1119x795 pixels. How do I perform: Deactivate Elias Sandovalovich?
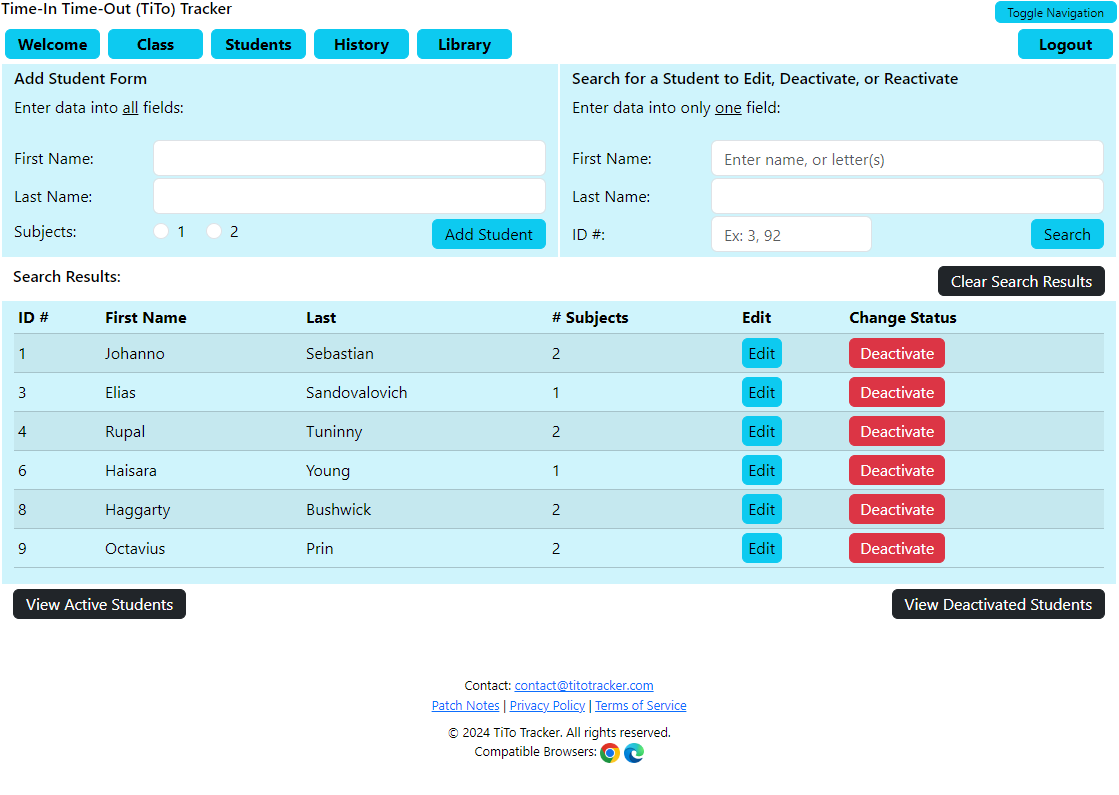[896, 392]
